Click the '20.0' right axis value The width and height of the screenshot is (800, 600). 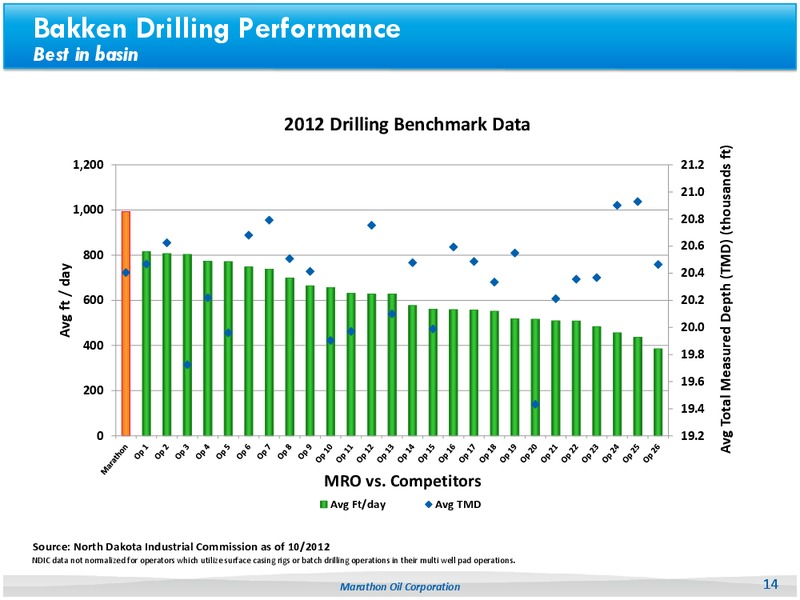(x=692, y=327)
